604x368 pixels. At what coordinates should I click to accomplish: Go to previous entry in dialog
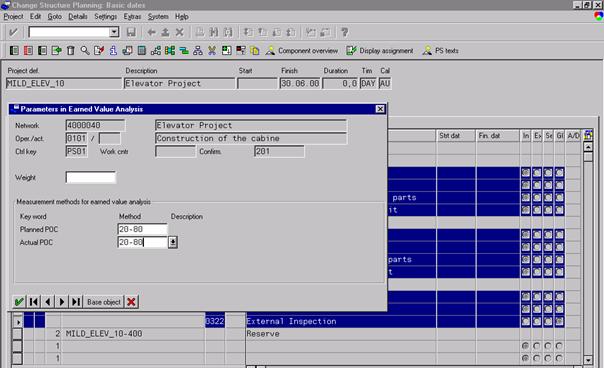(x=48, y=302)
